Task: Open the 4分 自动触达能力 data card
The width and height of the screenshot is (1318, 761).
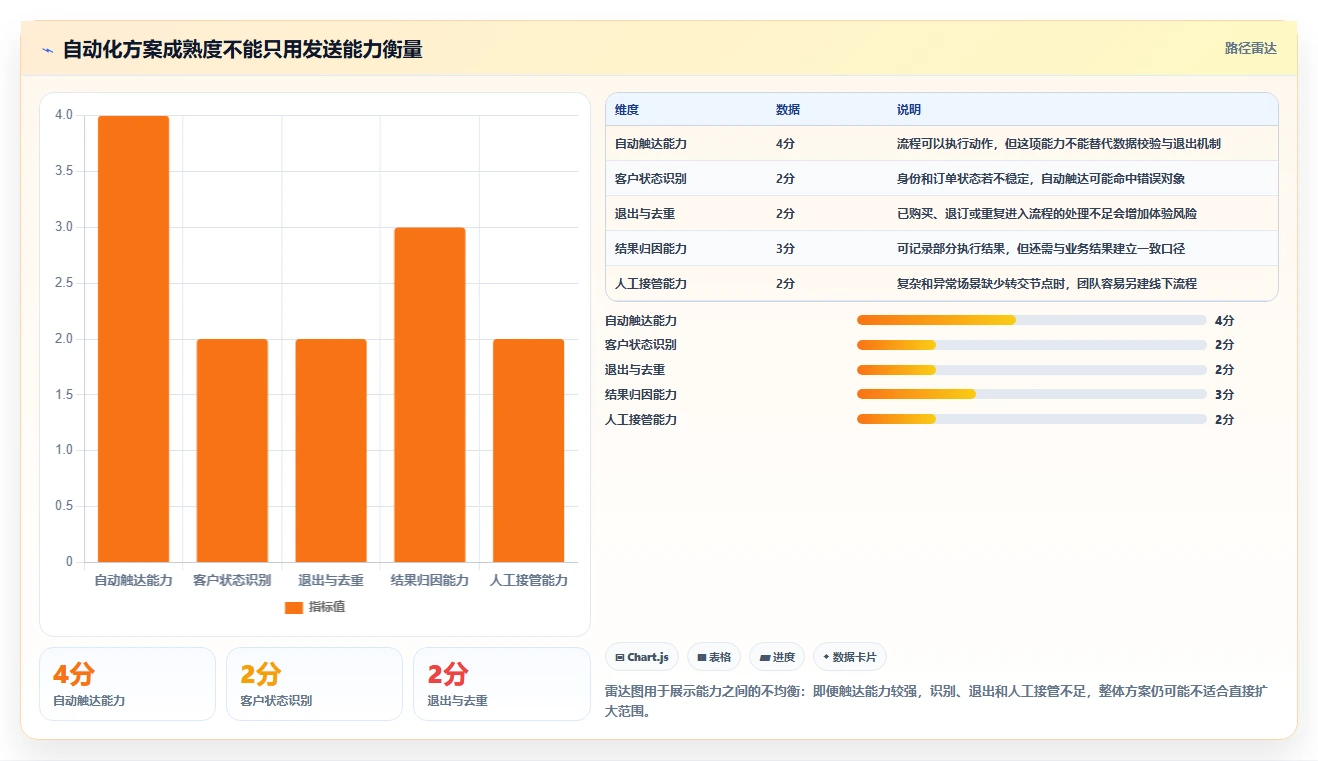Action: pyautogui.click(x=127, y=684)
